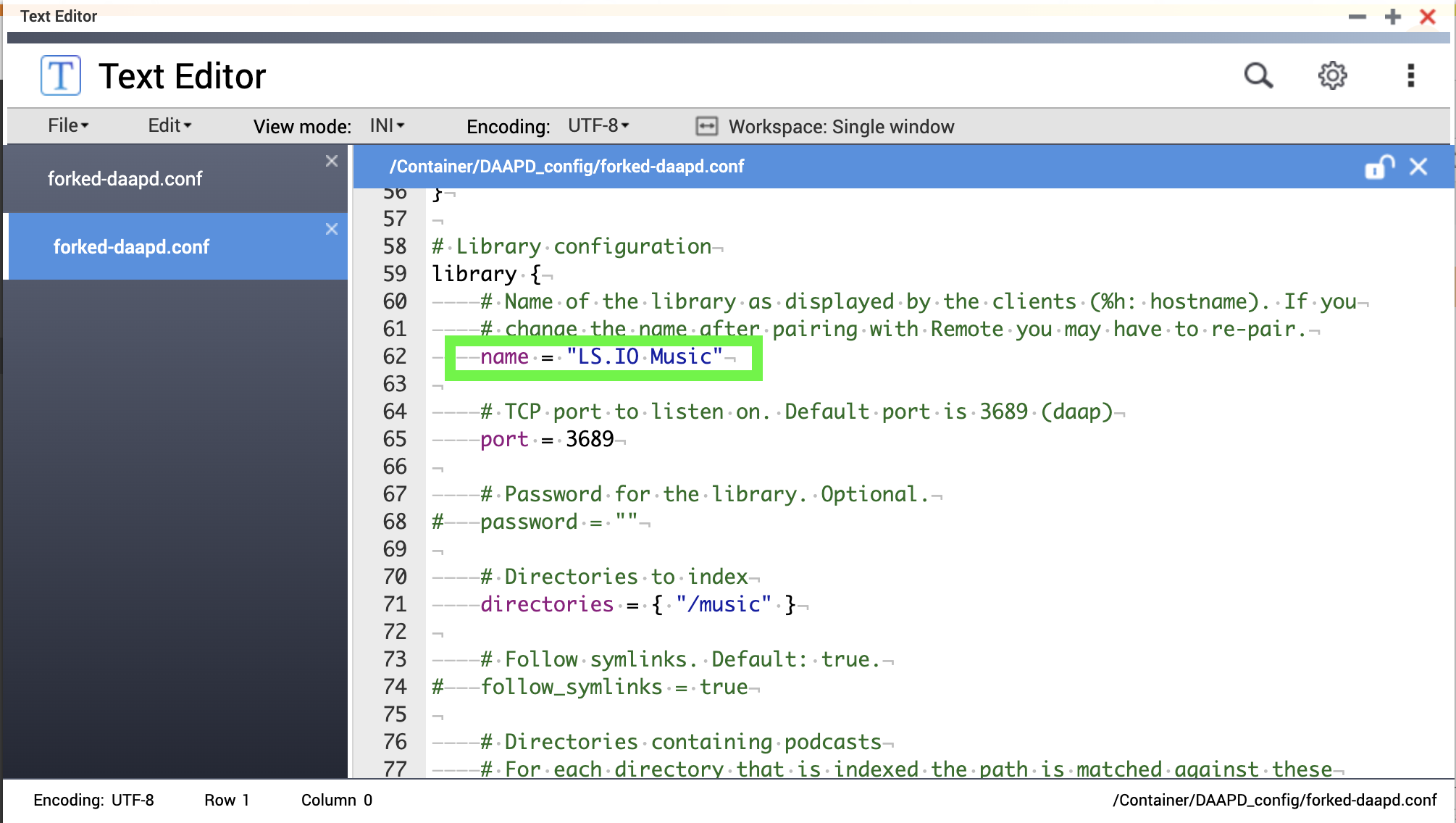Click status bar Encoding: UTF-8

click(x=93, y=800)
